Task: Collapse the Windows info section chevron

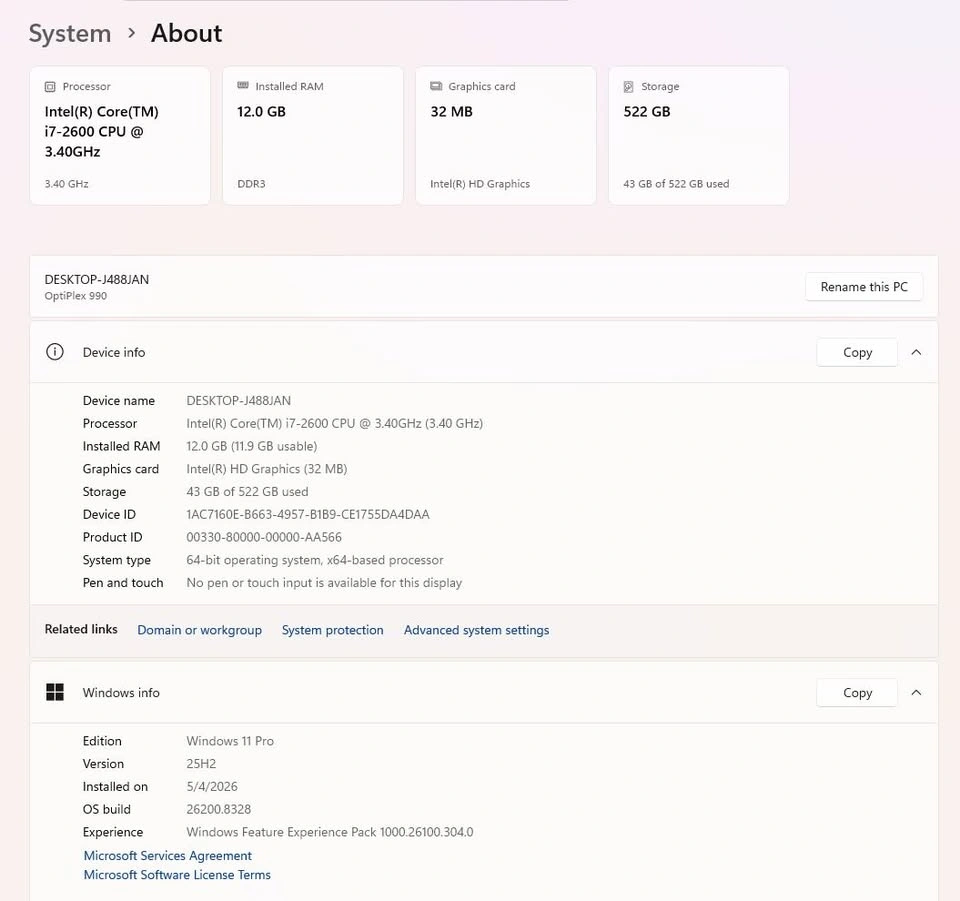Action: 916,692
